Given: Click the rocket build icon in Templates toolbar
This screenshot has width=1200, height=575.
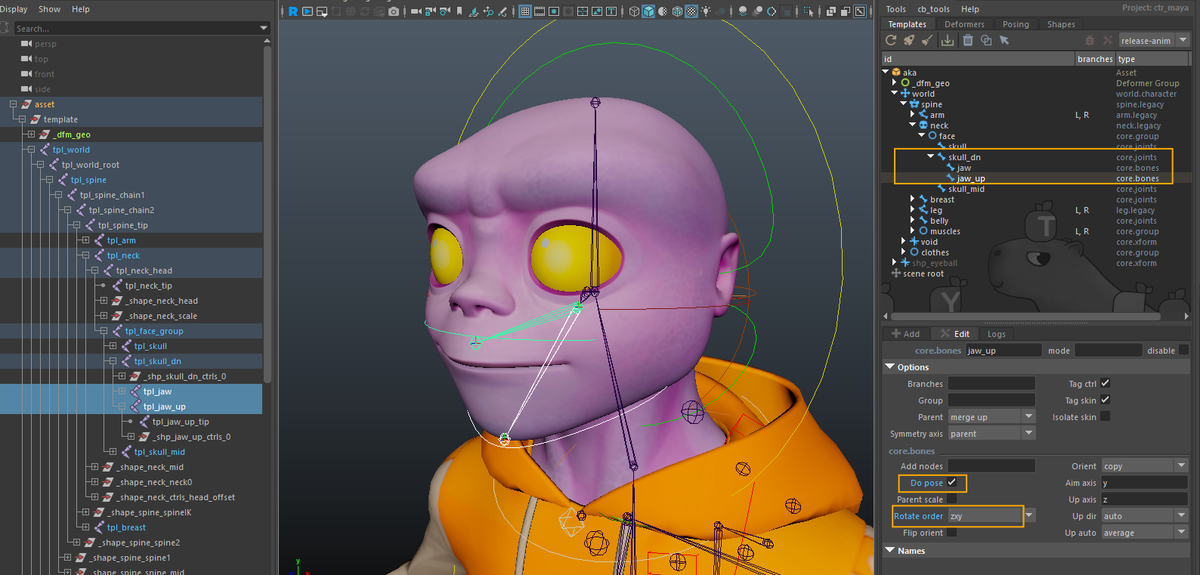Looking at the screenshot, I should [910, 40].
